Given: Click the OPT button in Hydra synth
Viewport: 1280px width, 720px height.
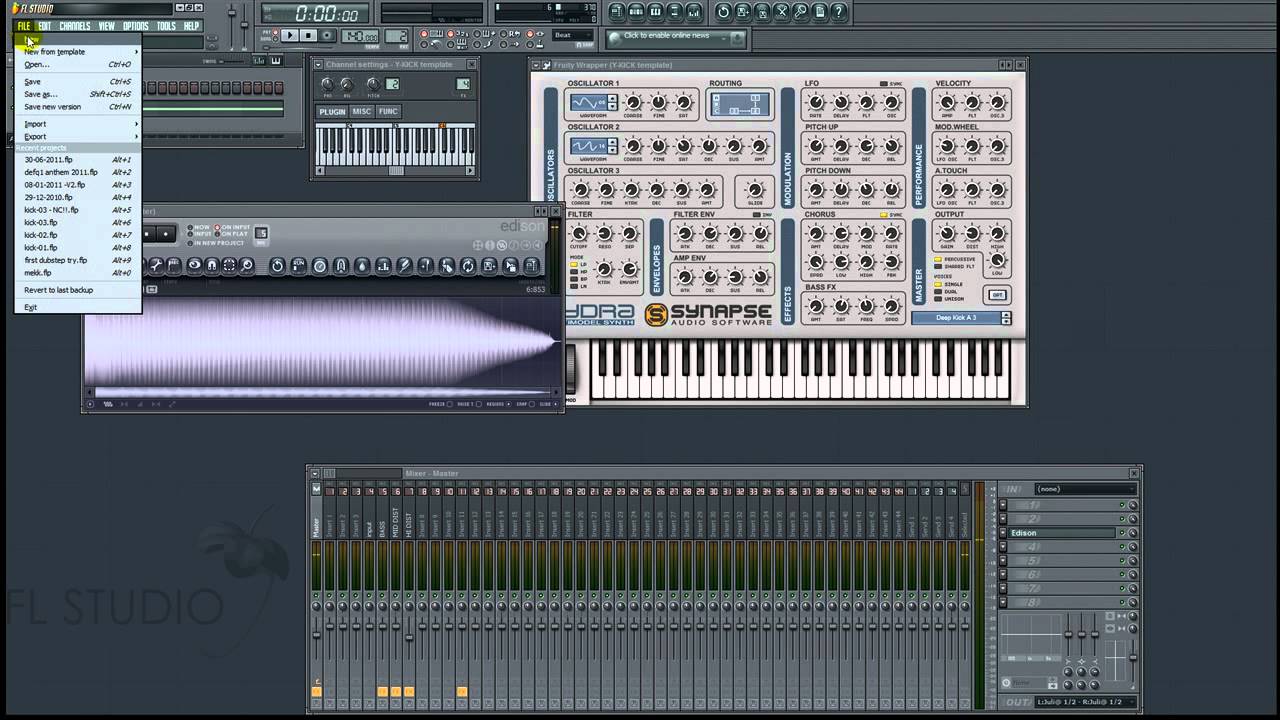Looking at the screenshot, I should 997,295.
